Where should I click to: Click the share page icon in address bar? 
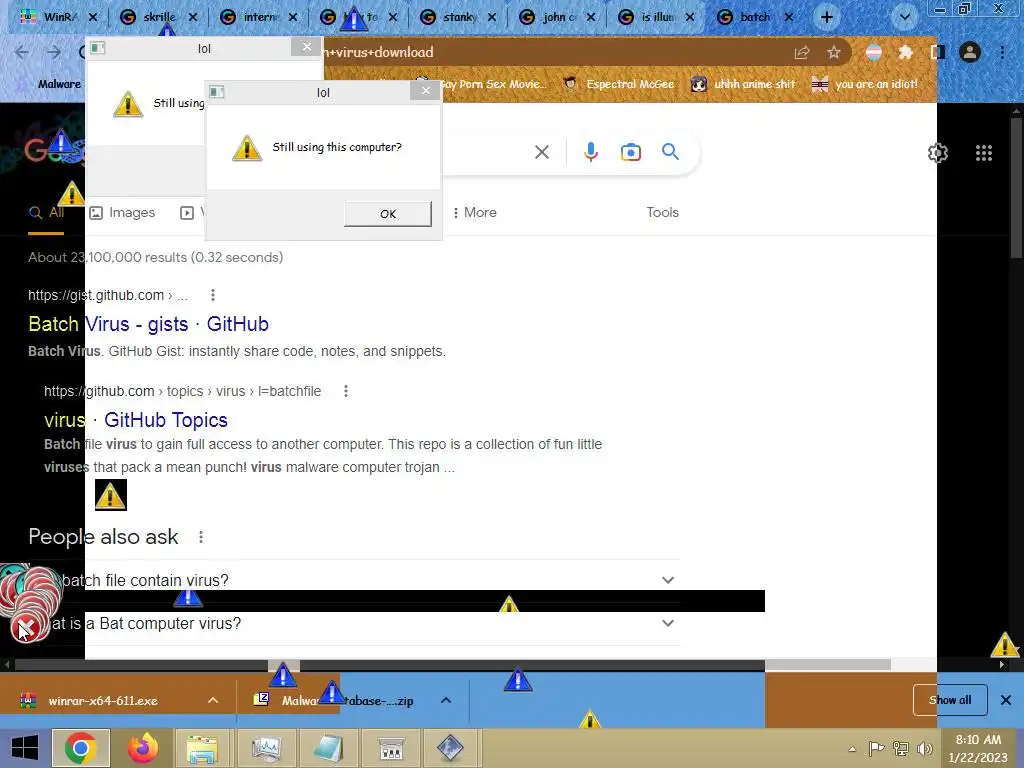point(802,52)
